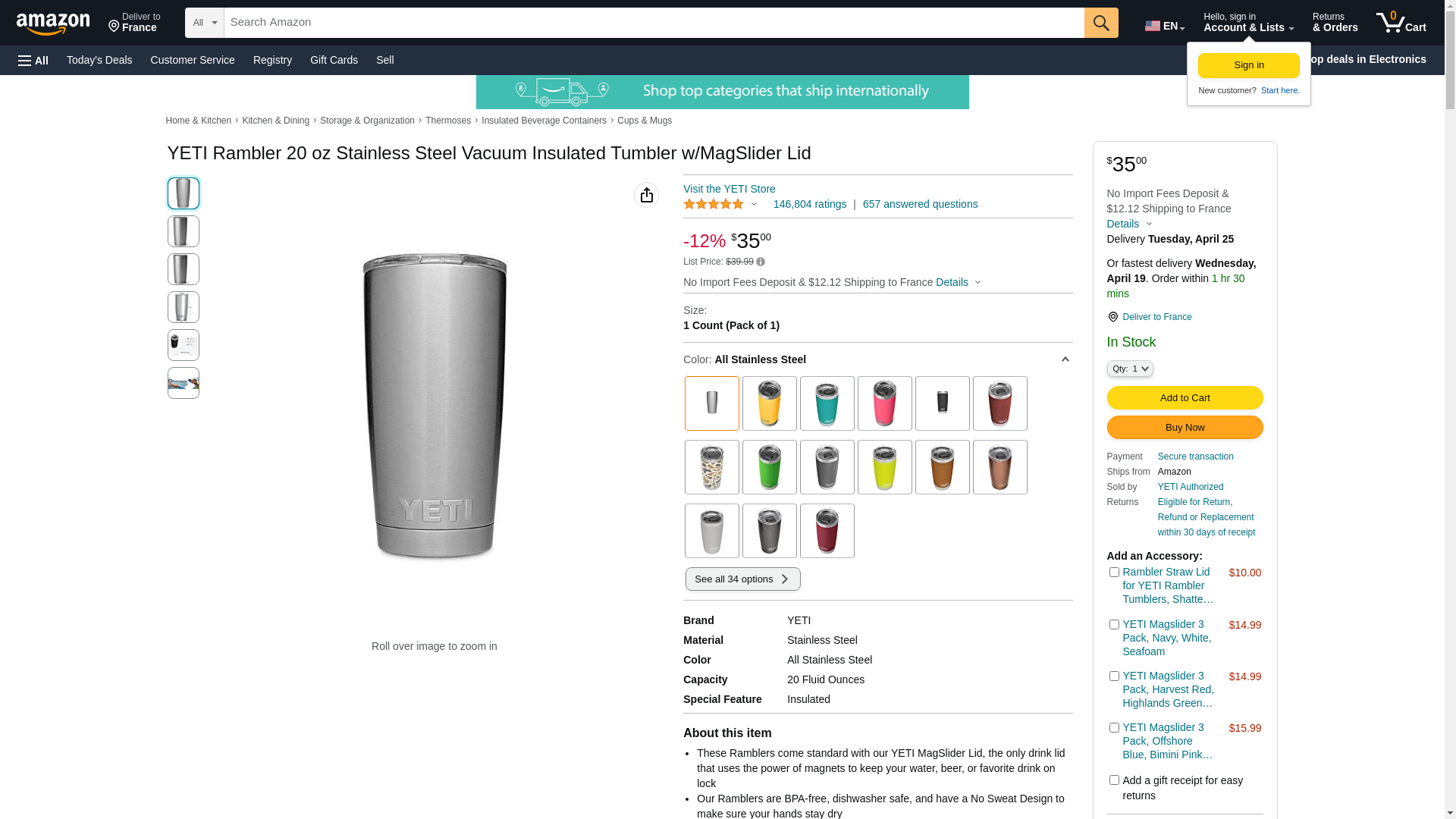Click See all 34 options button
1456x819 pixels.
tap(743, 579)
